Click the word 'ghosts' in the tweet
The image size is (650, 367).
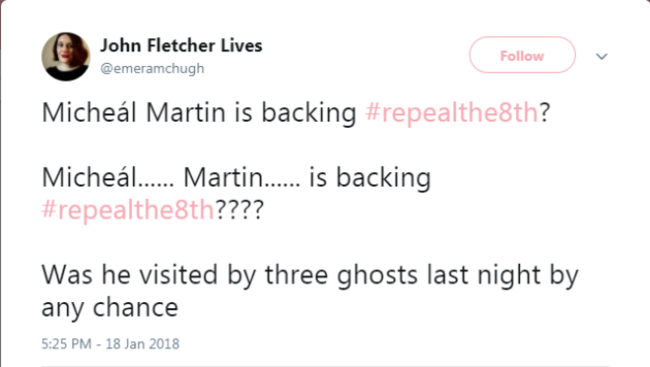[377, 275]
